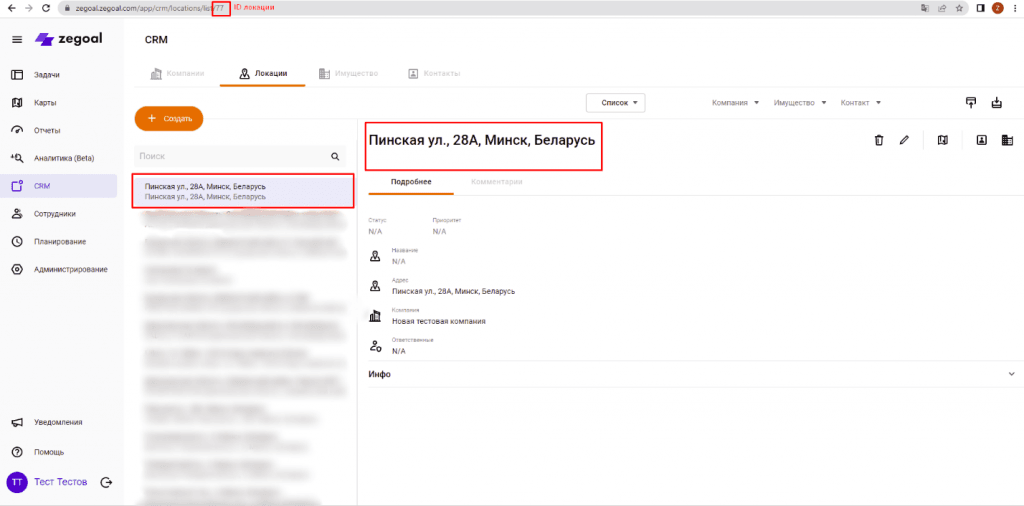This screenshot has height=506, width=1024.
Task: Open the Имущество filter dropdown
Action: tap(800, 102)
